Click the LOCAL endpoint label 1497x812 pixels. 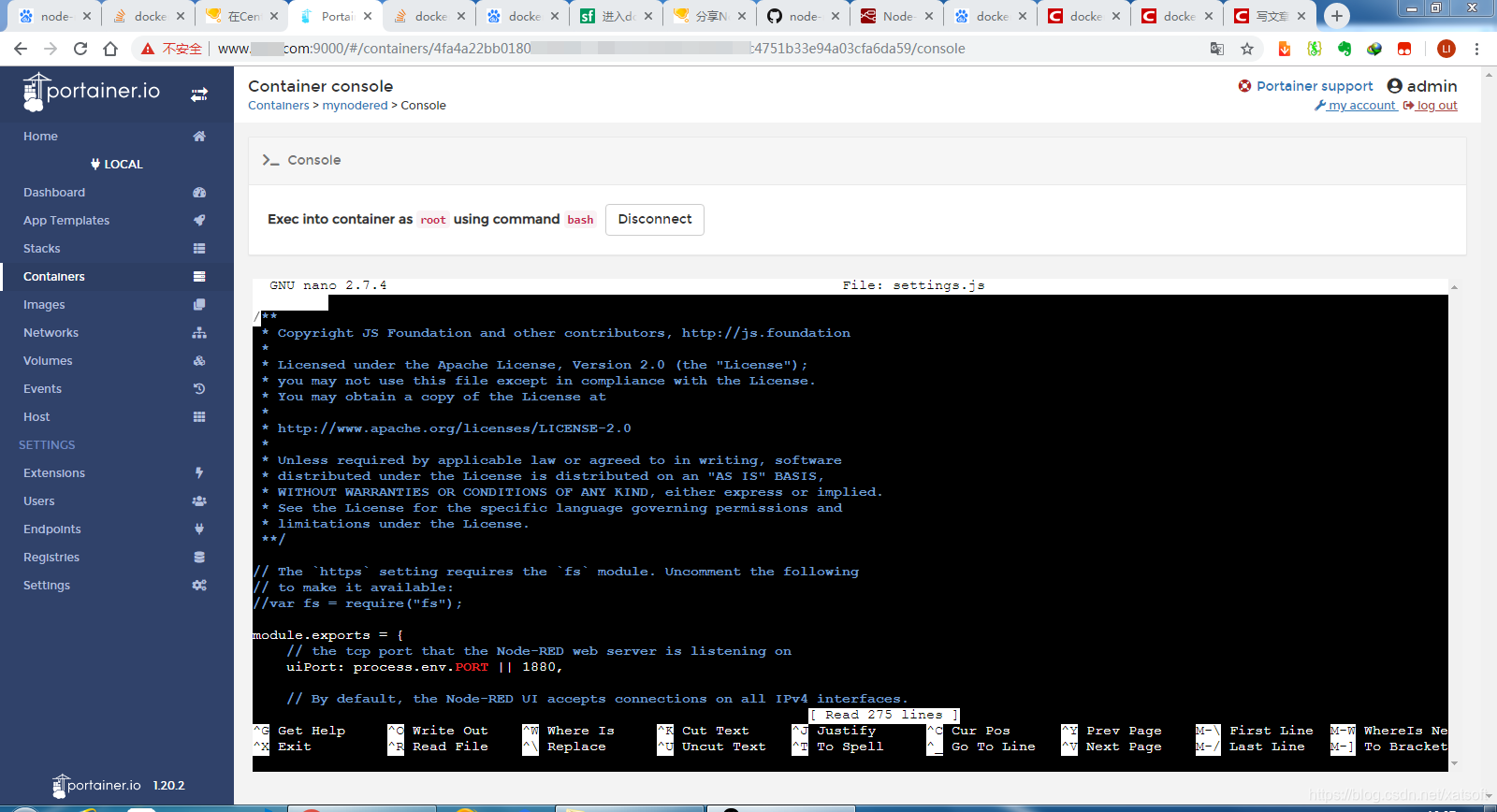tap(117, 164)
